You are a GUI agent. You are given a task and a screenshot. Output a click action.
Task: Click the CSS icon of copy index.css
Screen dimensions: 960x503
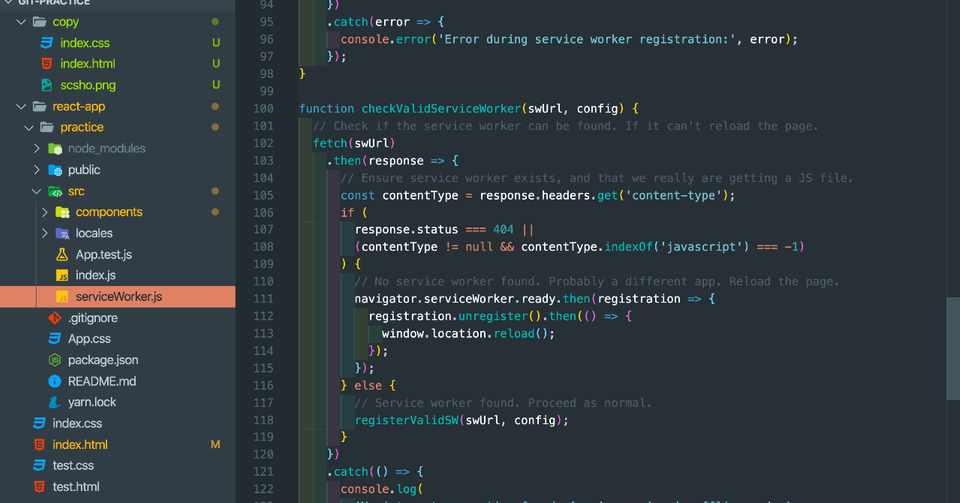click(x=47, y=43)
